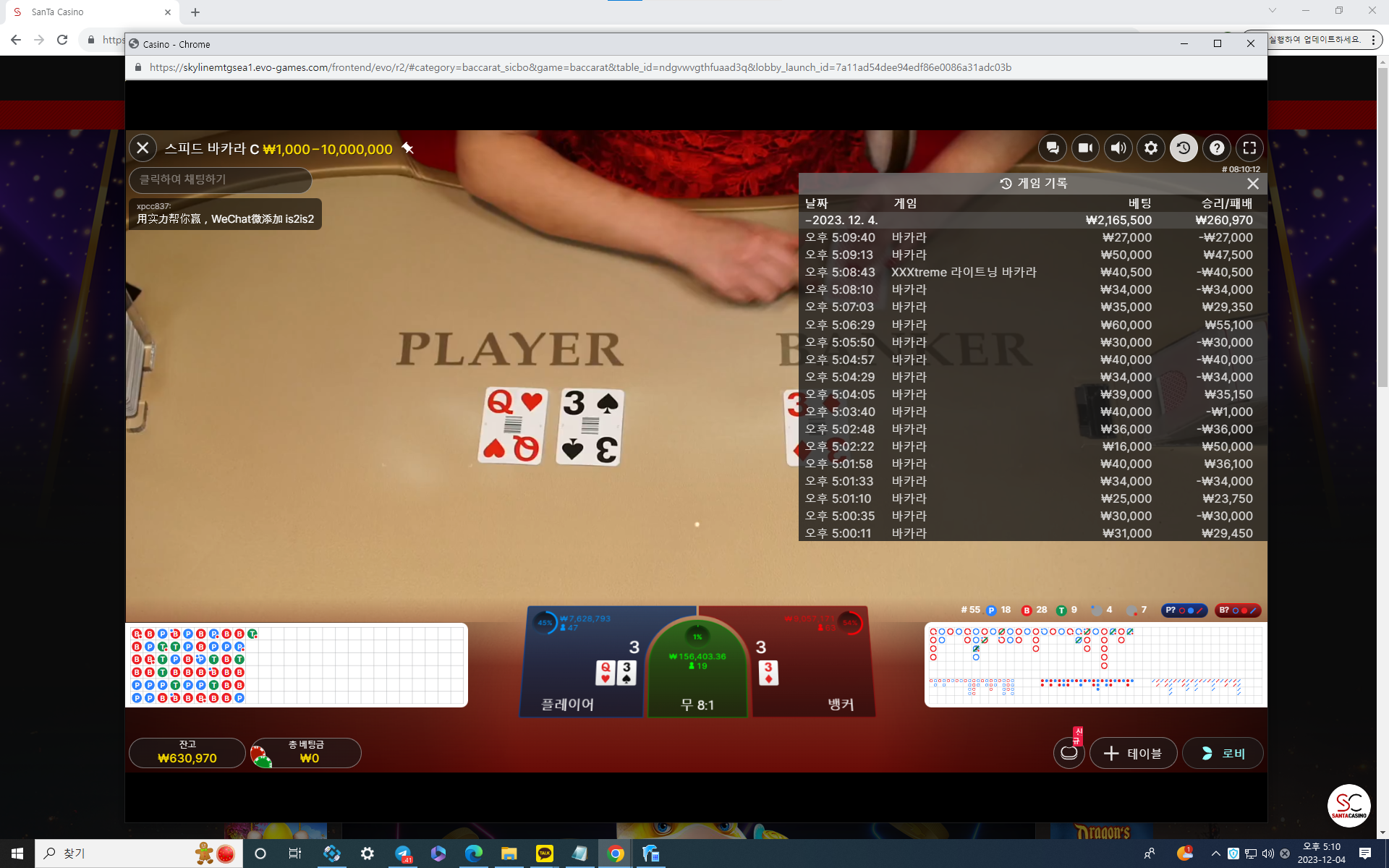
Task: Exit the Speed Baccarat C table
Action: 143,148
